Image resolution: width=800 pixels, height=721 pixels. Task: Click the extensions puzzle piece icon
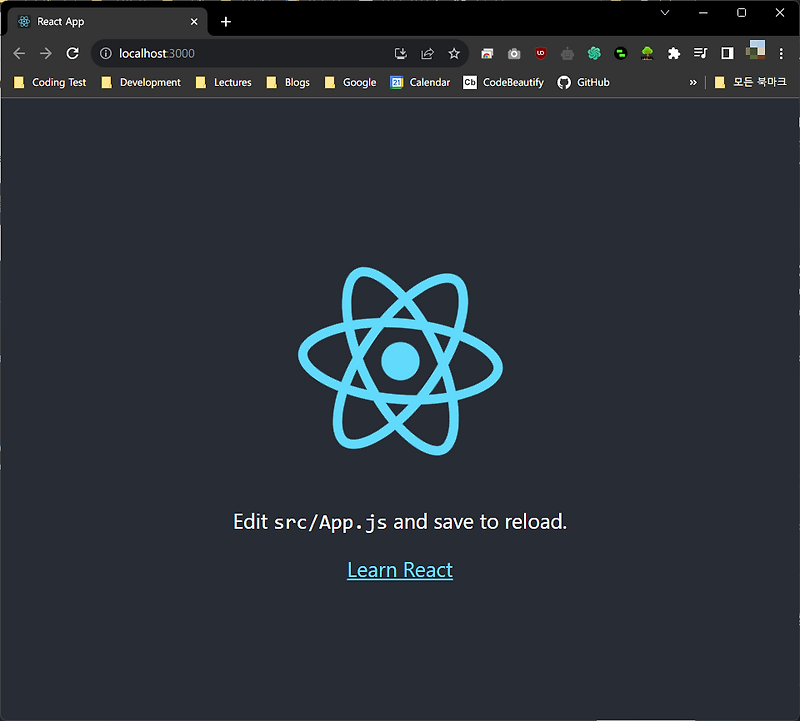point(673,53)
